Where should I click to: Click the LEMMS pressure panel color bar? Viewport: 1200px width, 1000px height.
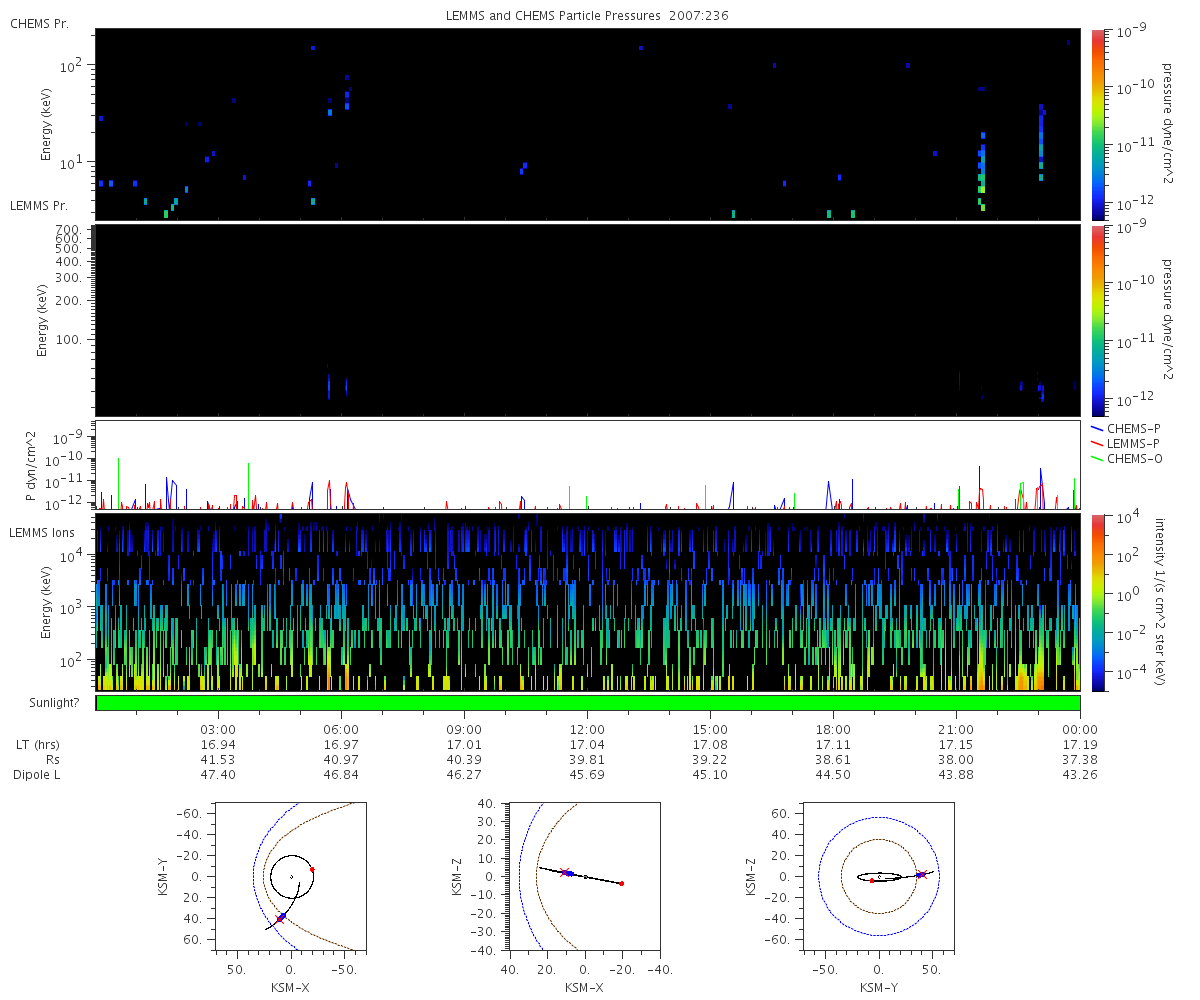(1098, 320)
